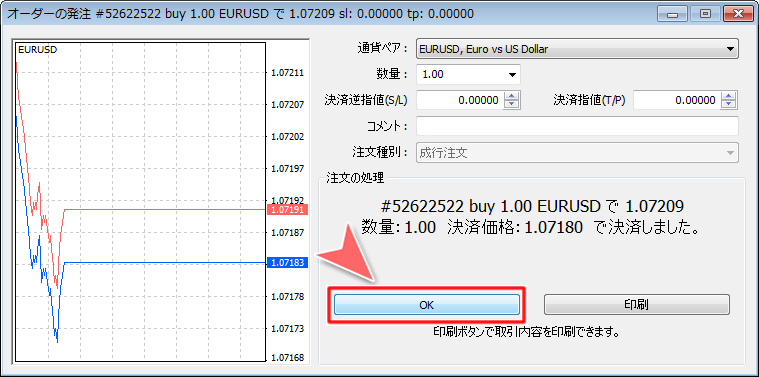The image size is (759, 377).
Task: Click the EURUSD chart title label
Action: pyautogui.click(x=37, y=49)
